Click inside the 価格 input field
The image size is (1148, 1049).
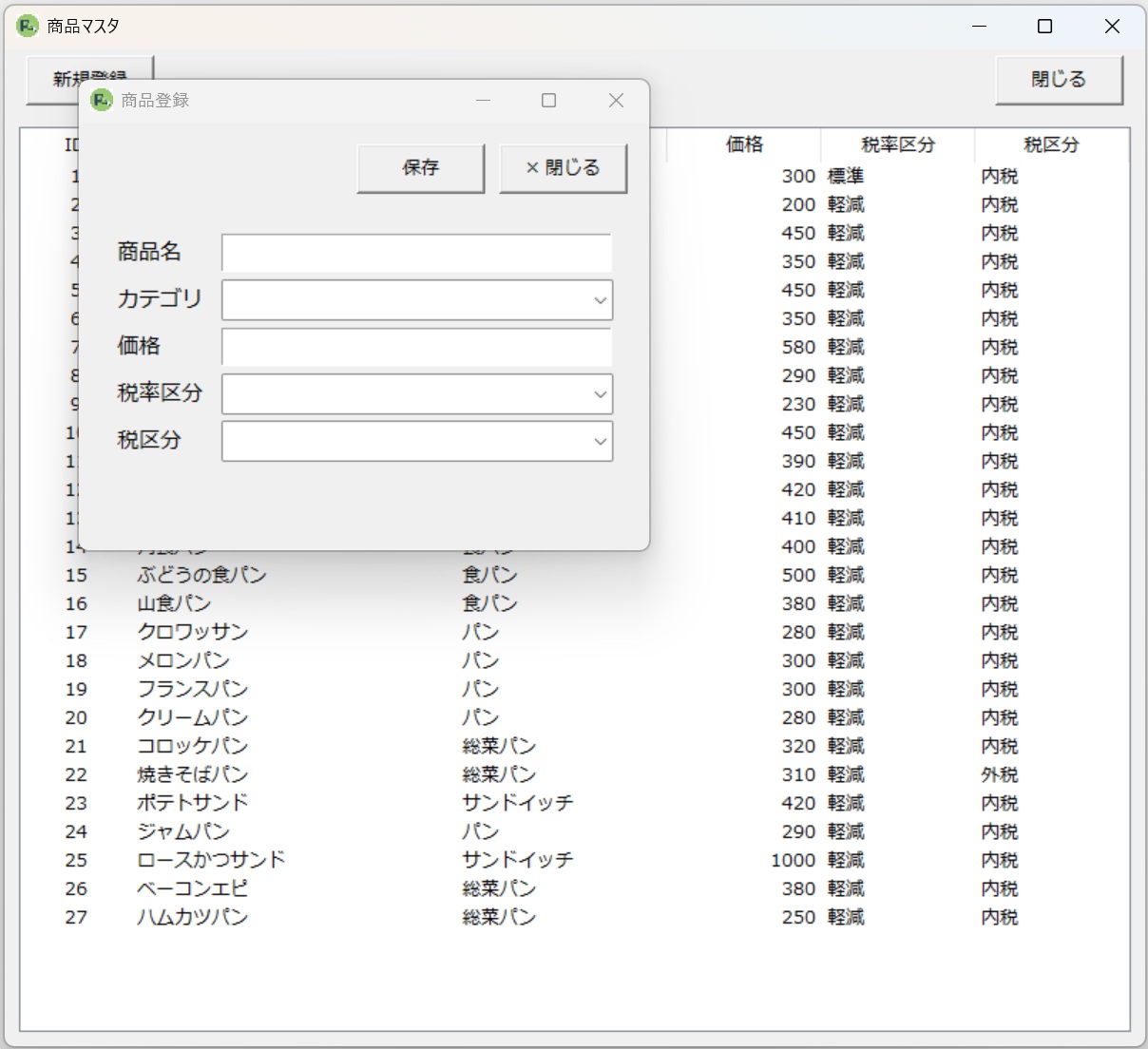pos(416,347)
